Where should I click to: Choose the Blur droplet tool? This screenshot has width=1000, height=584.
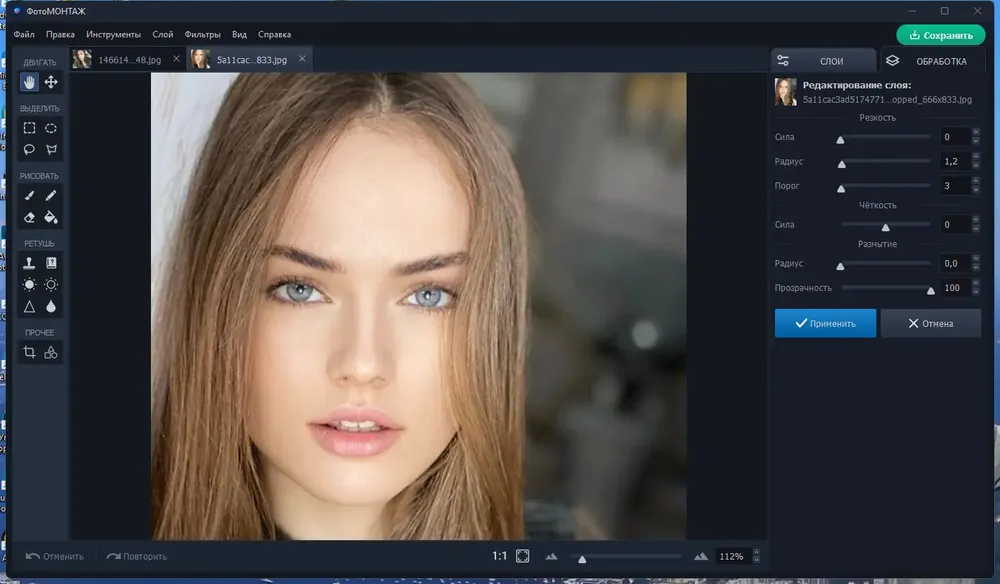51,307
